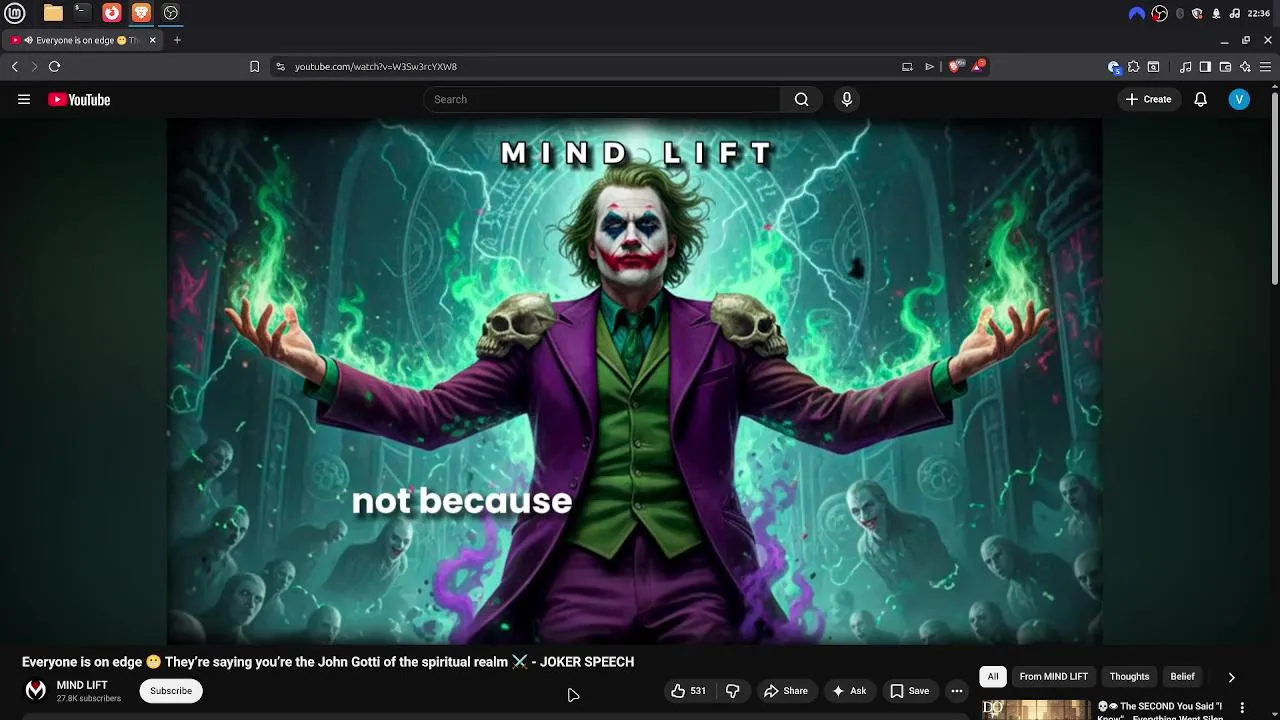The width and height of the screenshot is (1280, 720).
Task: Go forward to the next page
Action: pyautogui.click(x=34, y=66)
